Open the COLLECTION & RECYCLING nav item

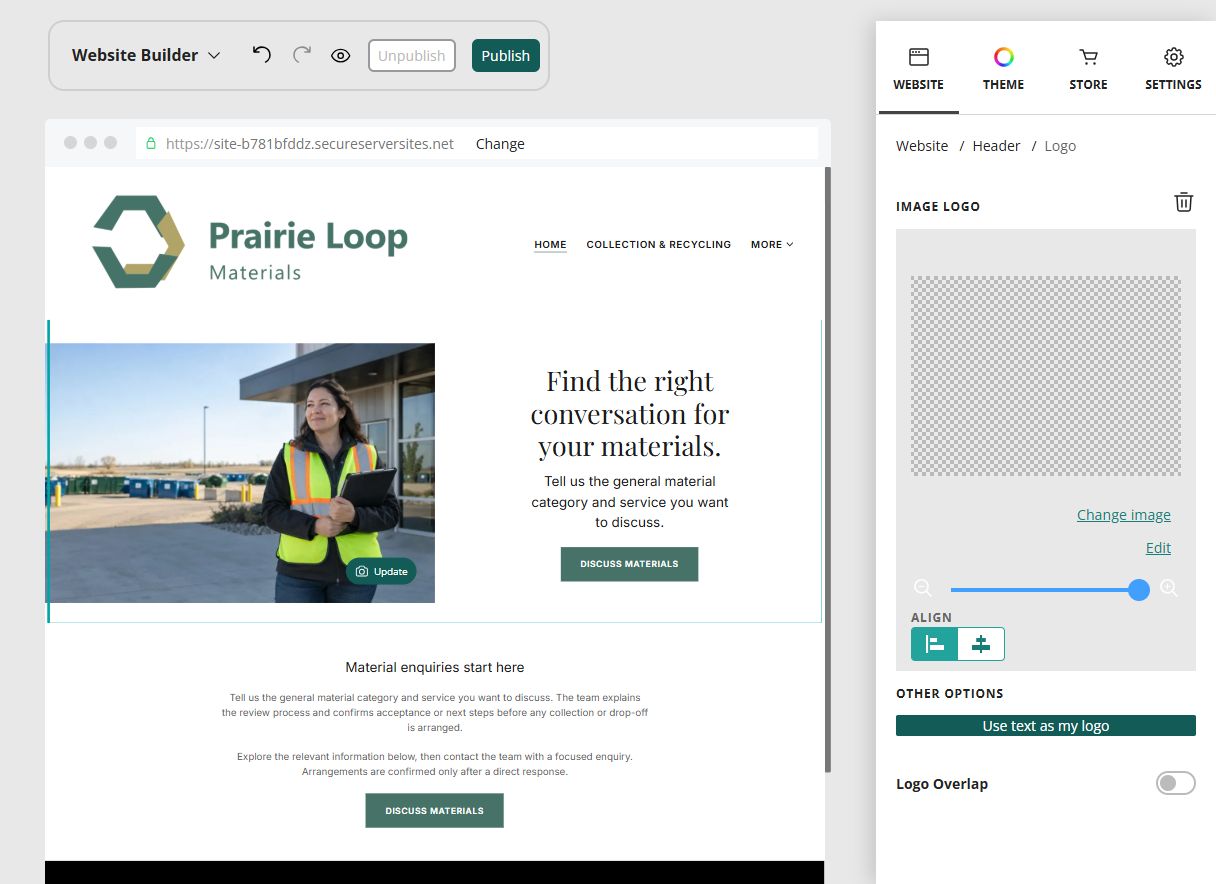coord(659,244)
